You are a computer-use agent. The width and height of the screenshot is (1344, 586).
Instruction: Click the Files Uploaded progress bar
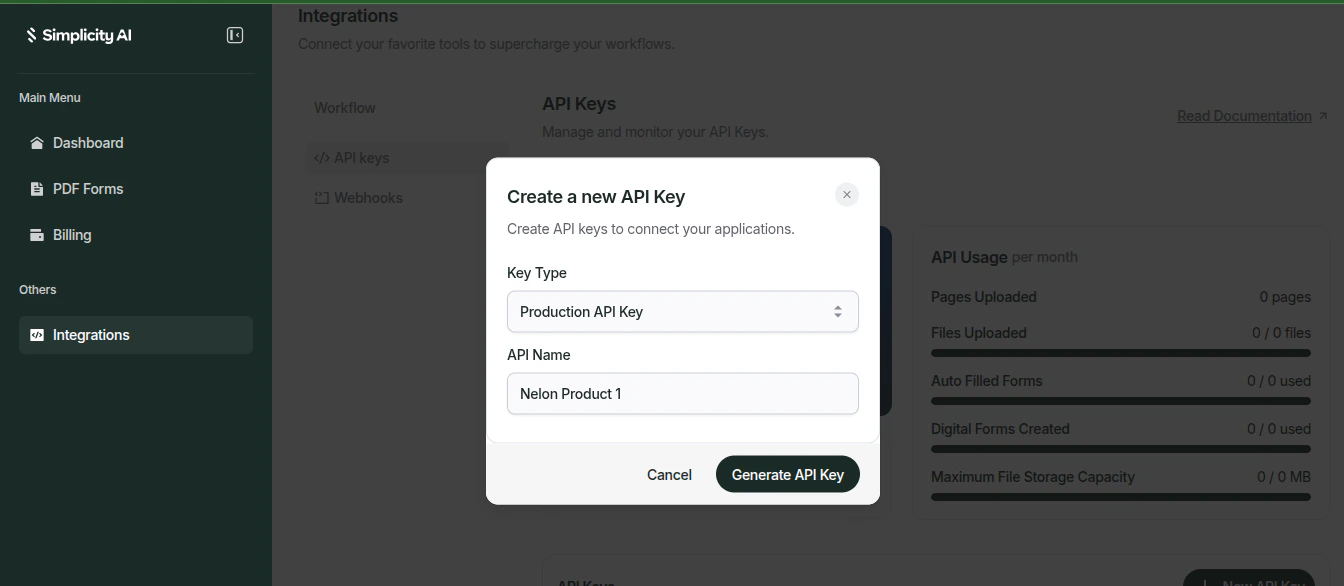tap(1120, 352)
